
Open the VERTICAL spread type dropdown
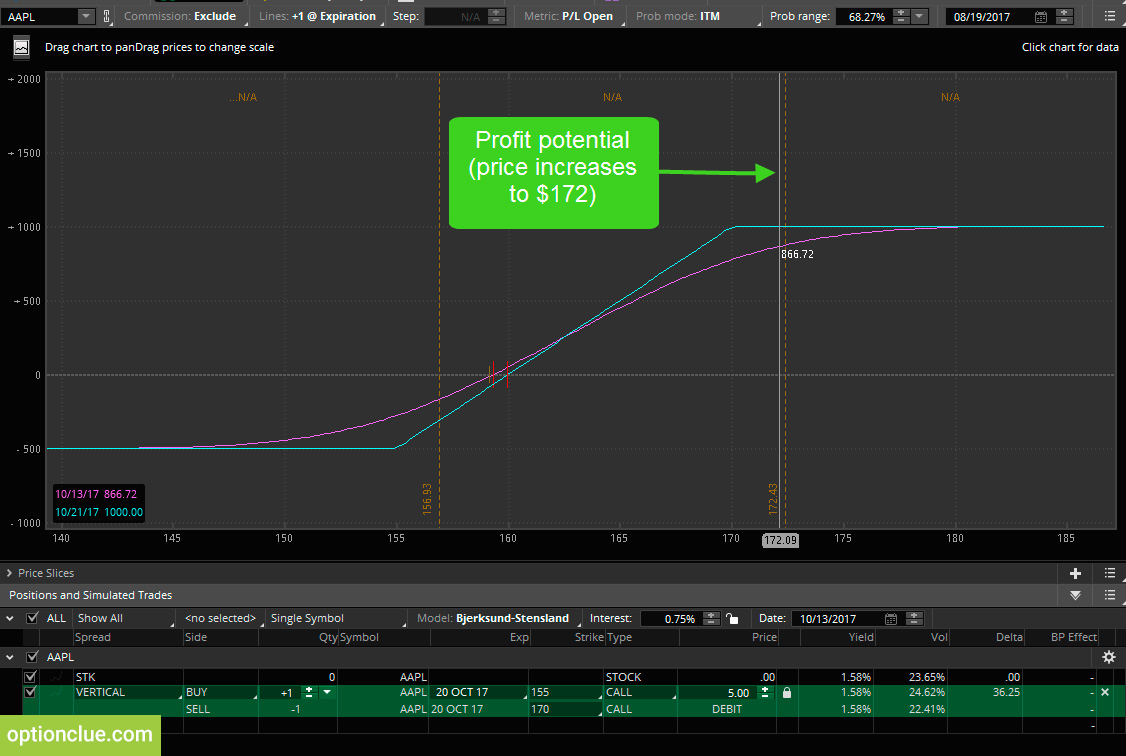point(128,692)
